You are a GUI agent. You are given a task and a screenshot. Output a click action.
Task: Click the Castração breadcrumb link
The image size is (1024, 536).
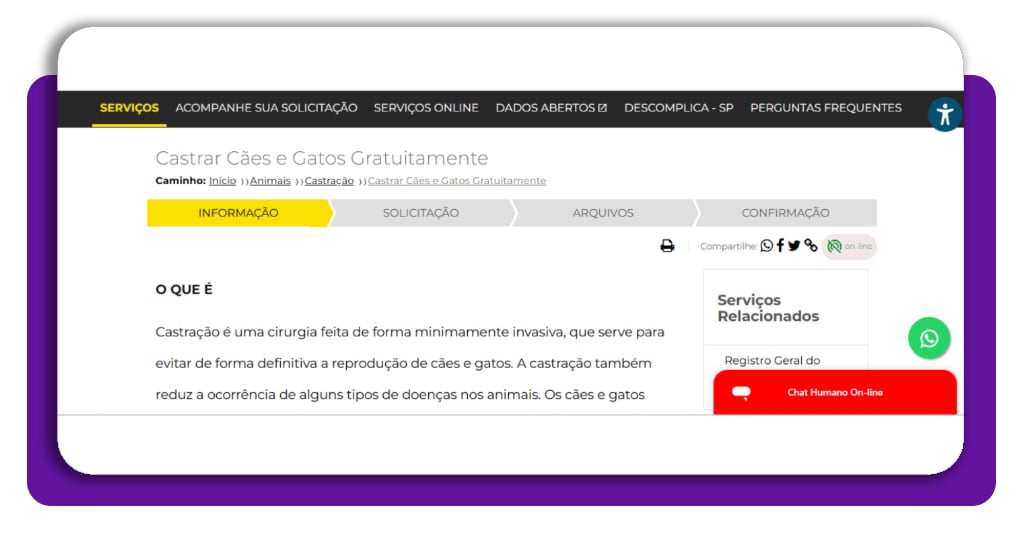(x=329, y=181)
